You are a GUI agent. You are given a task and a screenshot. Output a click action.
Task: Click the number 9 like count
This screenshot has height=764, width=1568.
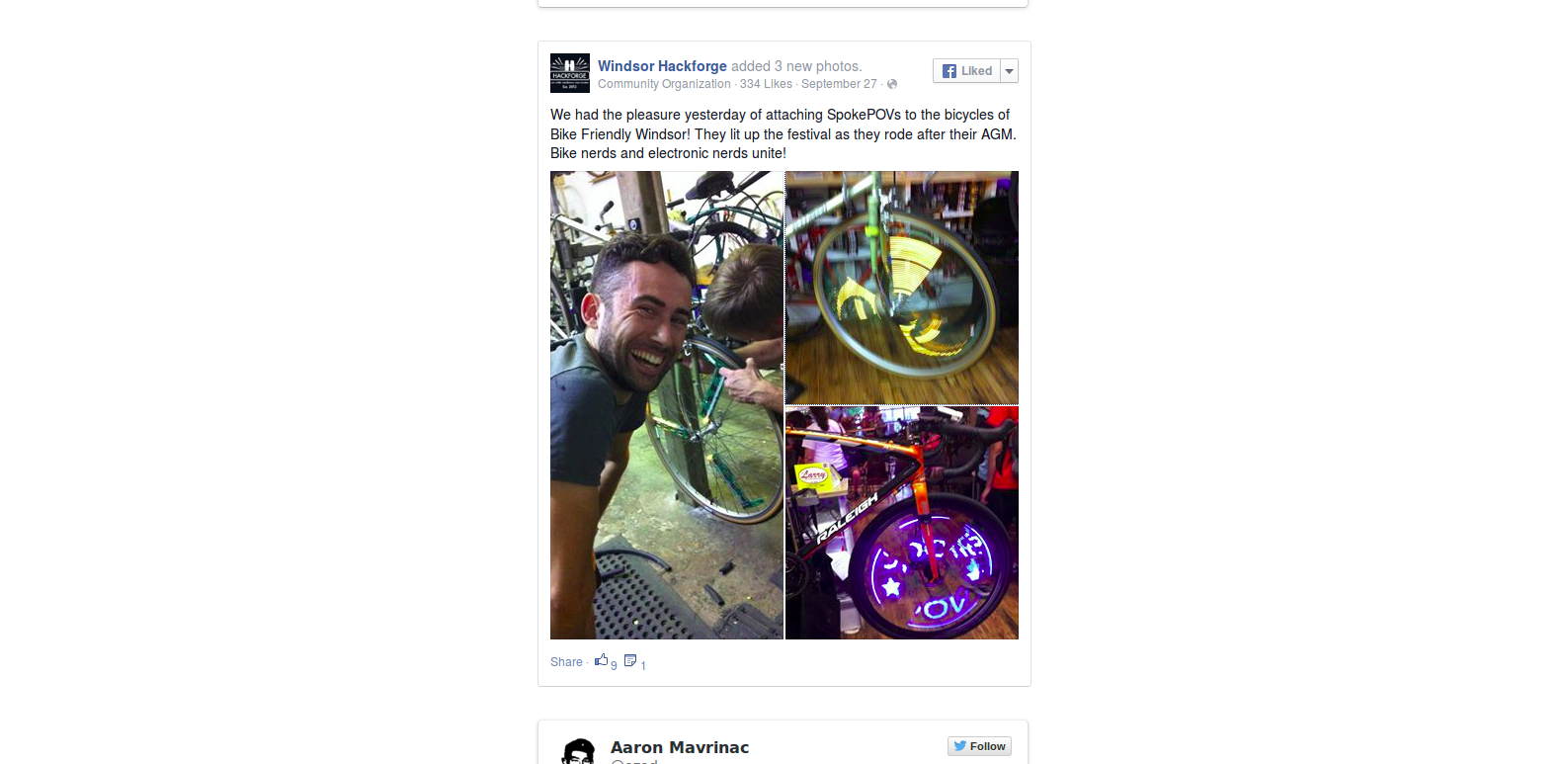[x=614, y=665]
